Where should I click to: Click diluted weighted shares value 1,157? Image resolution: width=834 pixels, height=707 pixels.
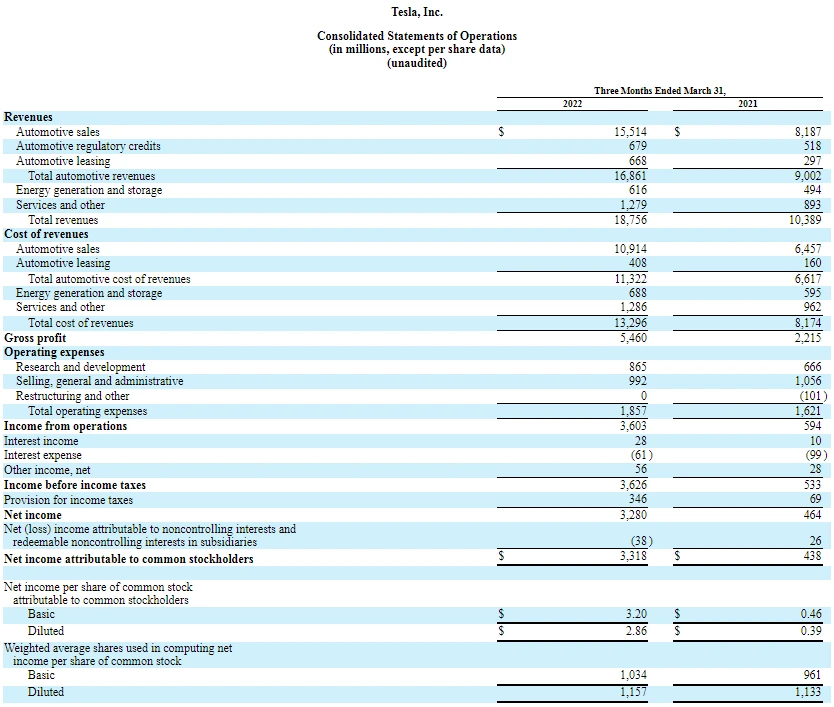point(633,692)
